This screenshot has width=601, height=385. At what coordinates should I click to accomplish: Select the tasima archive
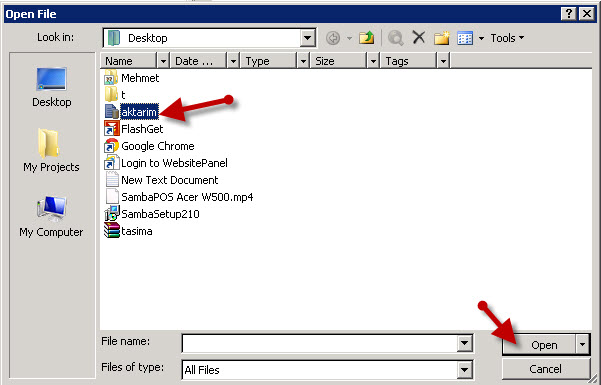(x=136, y=231)
